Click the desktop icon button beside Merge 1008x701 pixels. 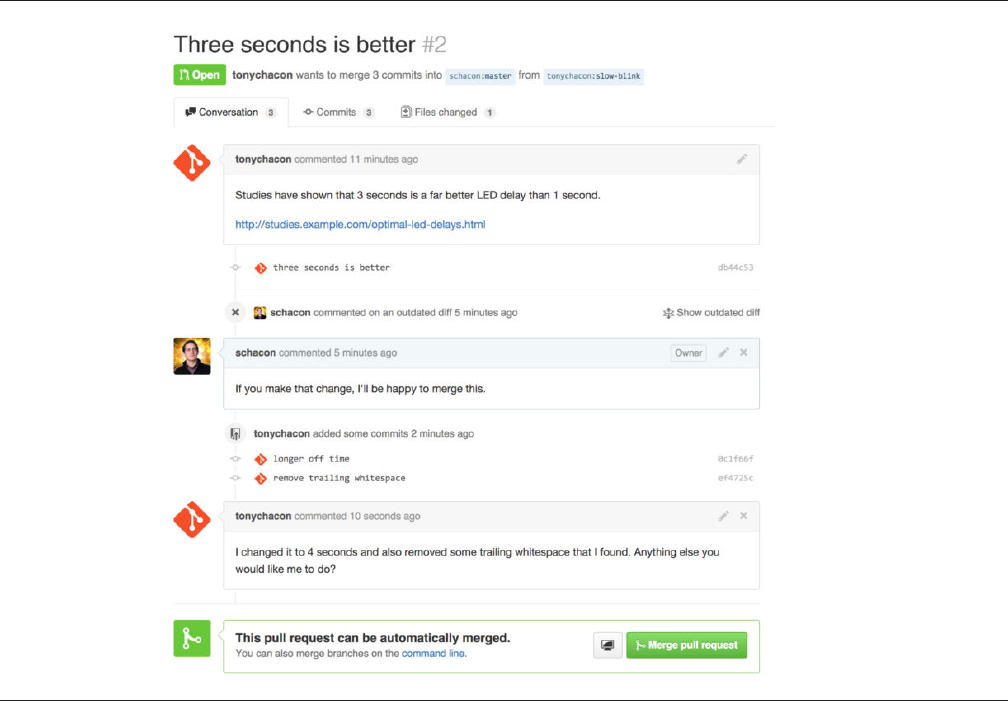[607, 646]
